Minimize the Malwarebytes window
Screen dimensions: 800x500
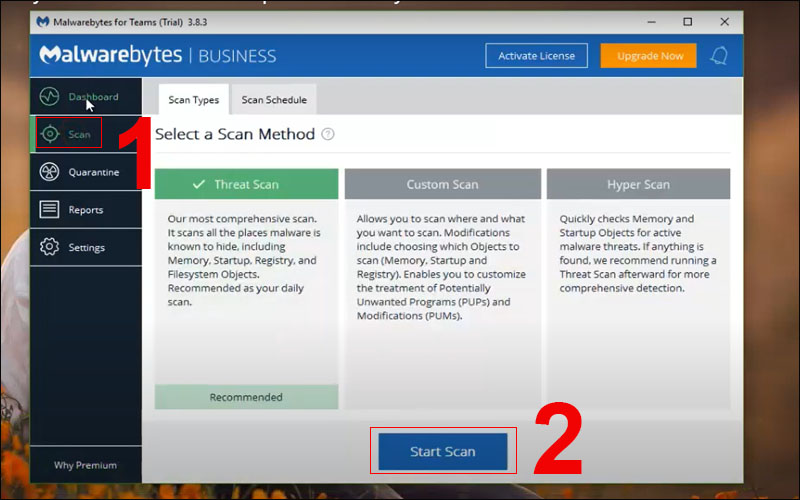[x=652, y=22]
